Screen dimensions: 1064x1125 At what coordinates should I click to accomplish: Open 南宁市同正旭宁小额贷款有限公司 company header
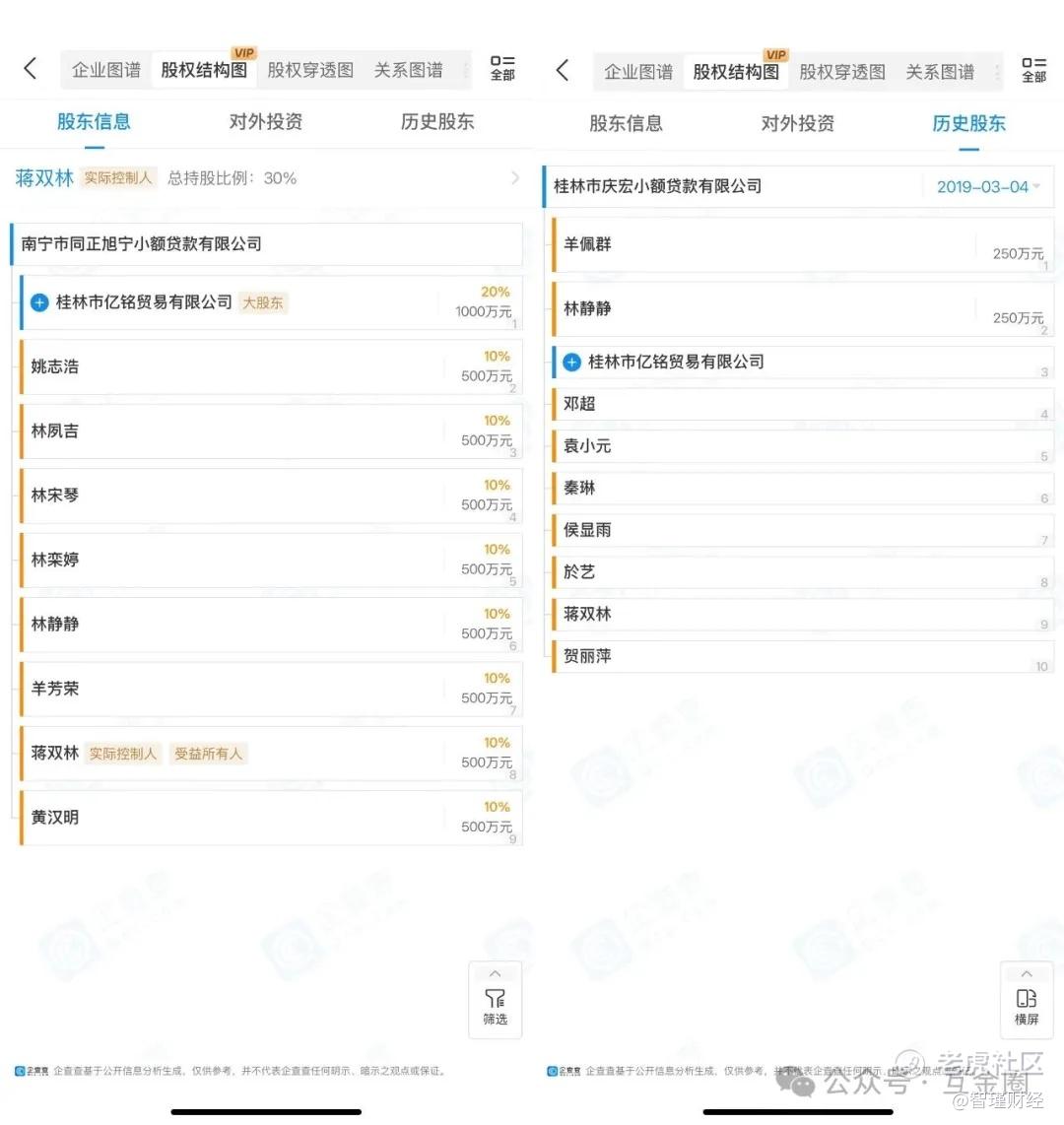click(267, 244)
